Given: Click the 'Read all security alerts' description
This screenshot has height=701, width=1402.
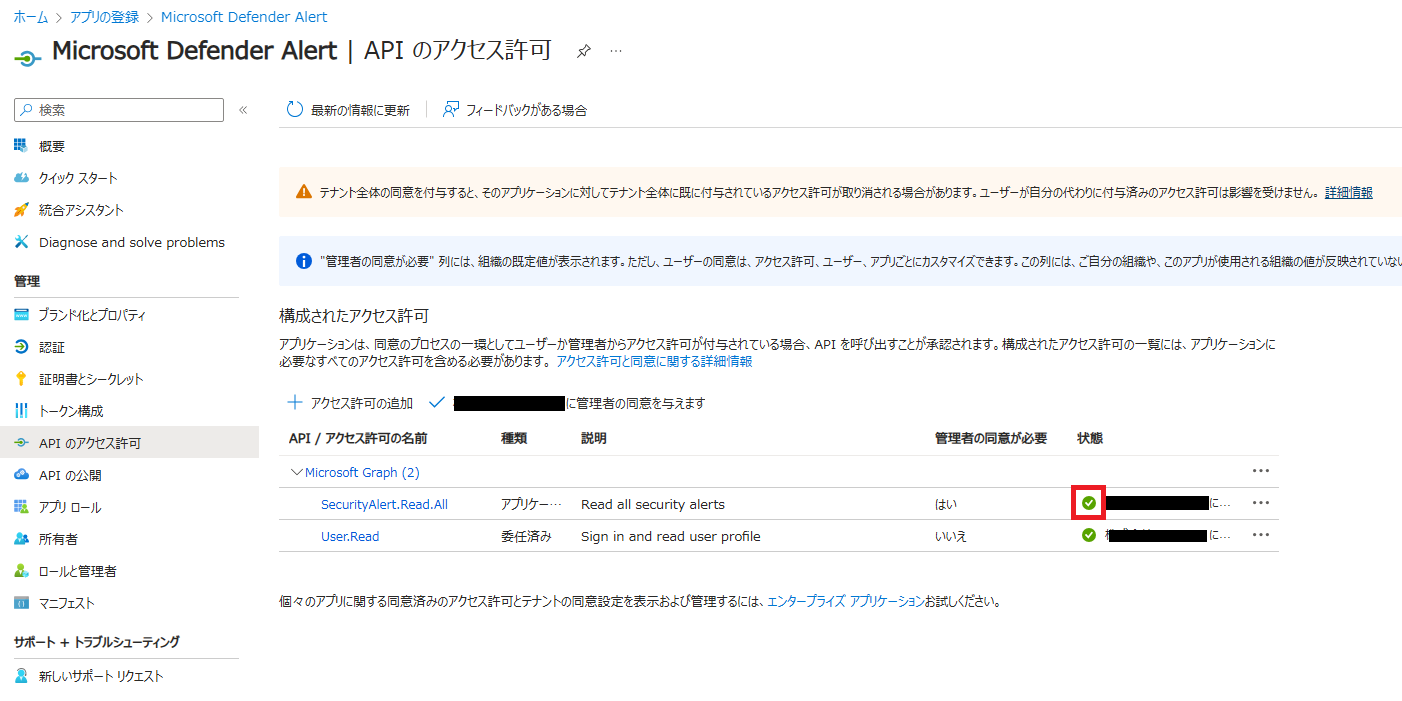Looking at the screenshot, I should tap(653, 504).
